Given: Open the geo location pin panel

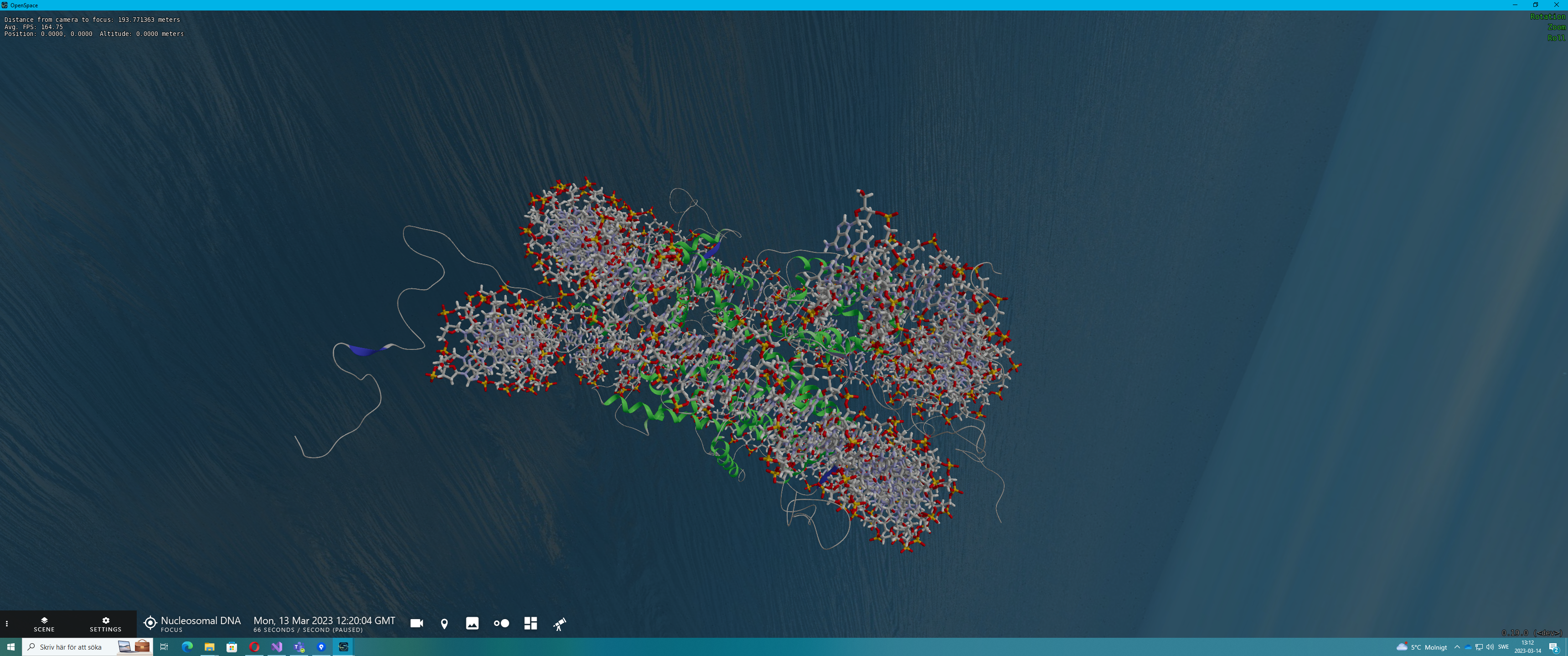Looking at the screenshot, I should click(444, 623).
